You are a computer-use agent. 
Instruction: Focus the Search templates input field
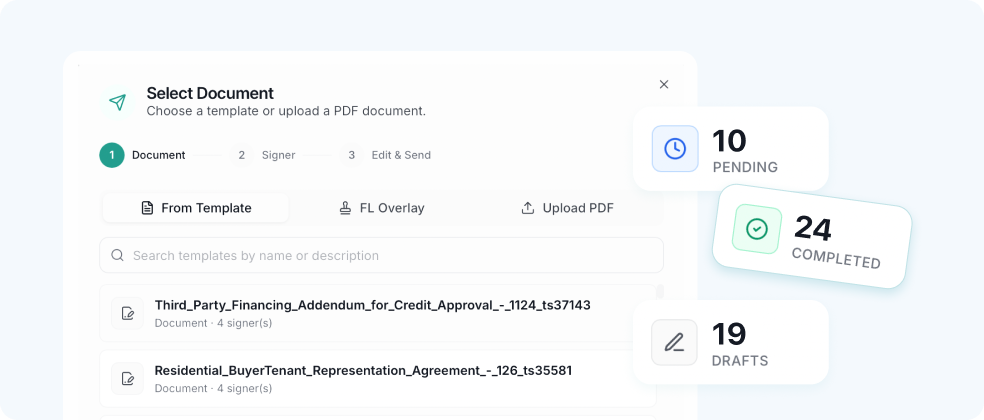click(382, 256)
